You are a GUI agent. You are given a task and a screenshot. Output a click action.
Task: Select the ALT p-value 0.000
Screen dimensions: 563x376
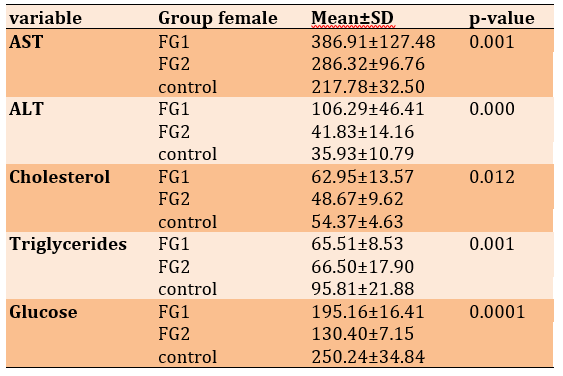492,109
